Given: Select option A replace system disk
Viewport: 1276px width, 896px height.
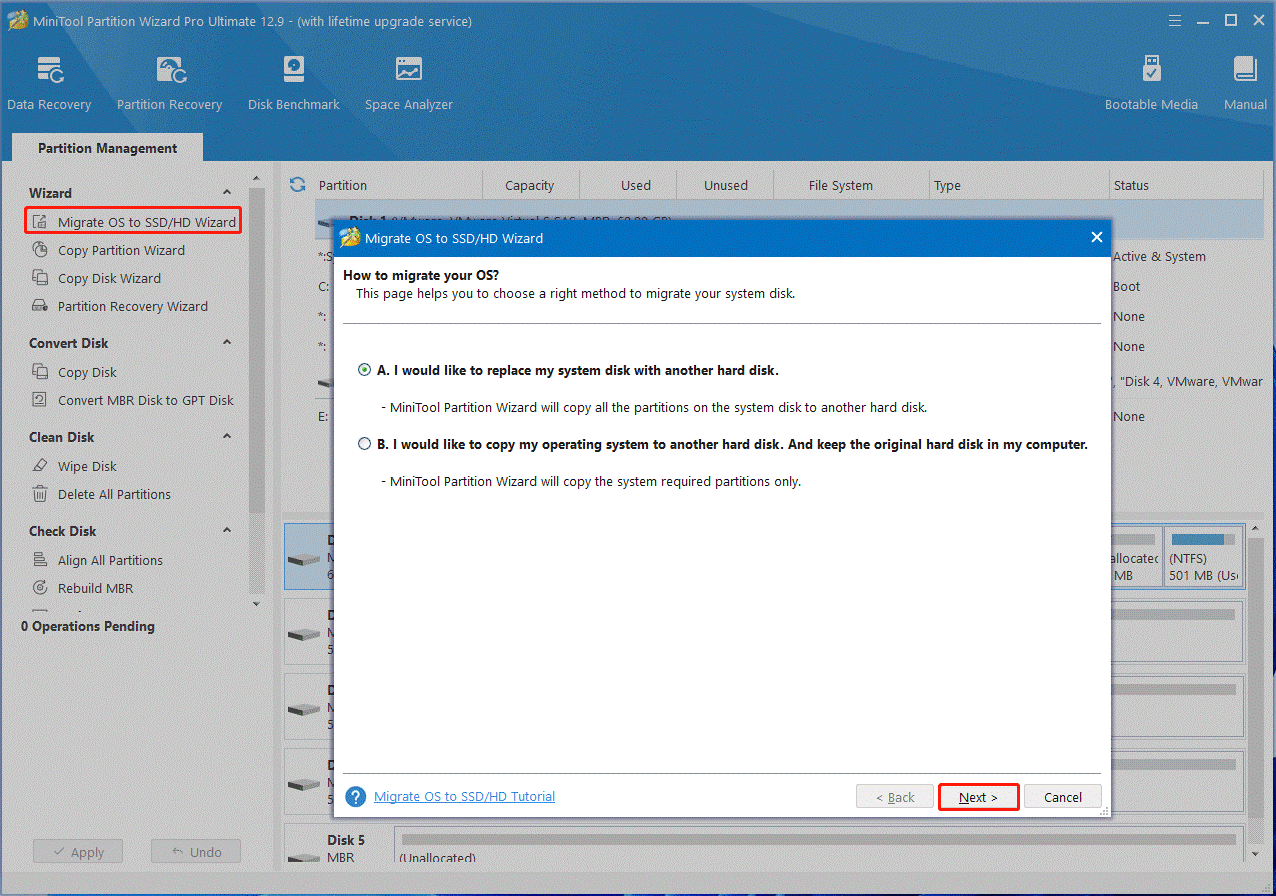Looking at the screenshot, I should click(364, 370).
